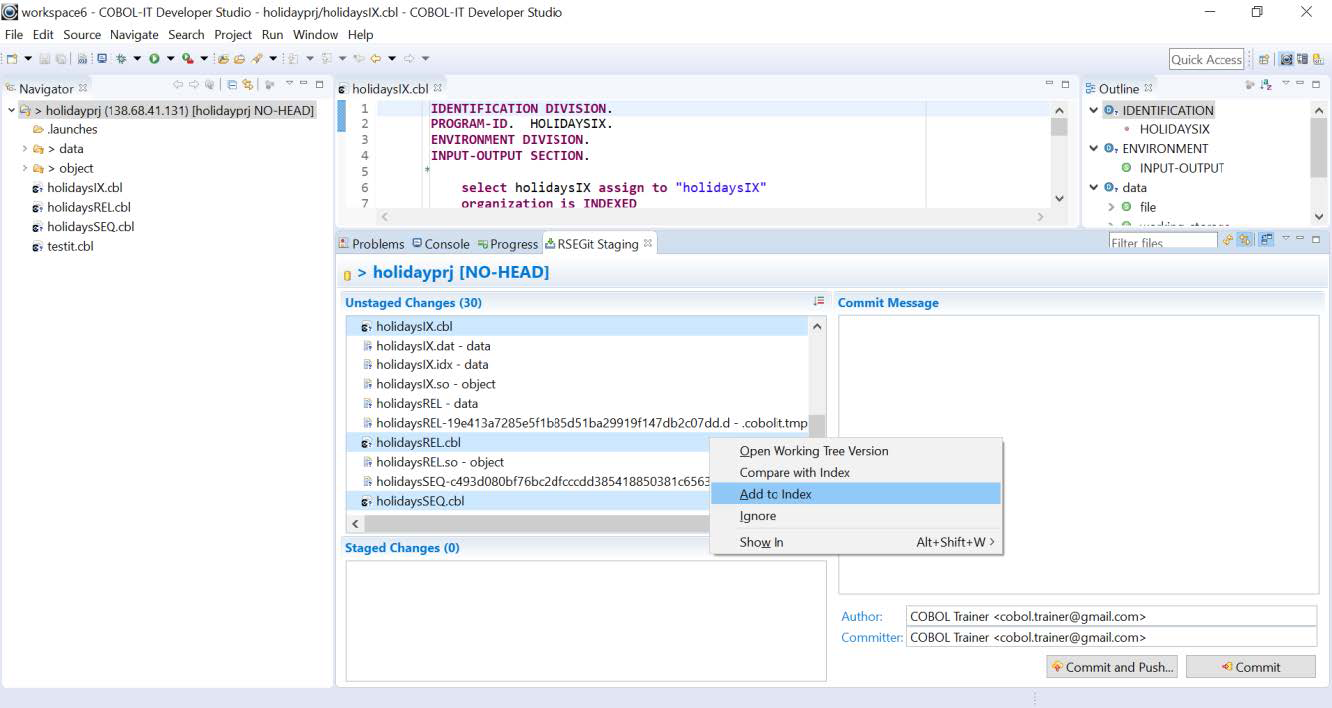This screenshot has width=1332, height=708.
Task: Switch to the Console tab
Action: click(440, 244)
